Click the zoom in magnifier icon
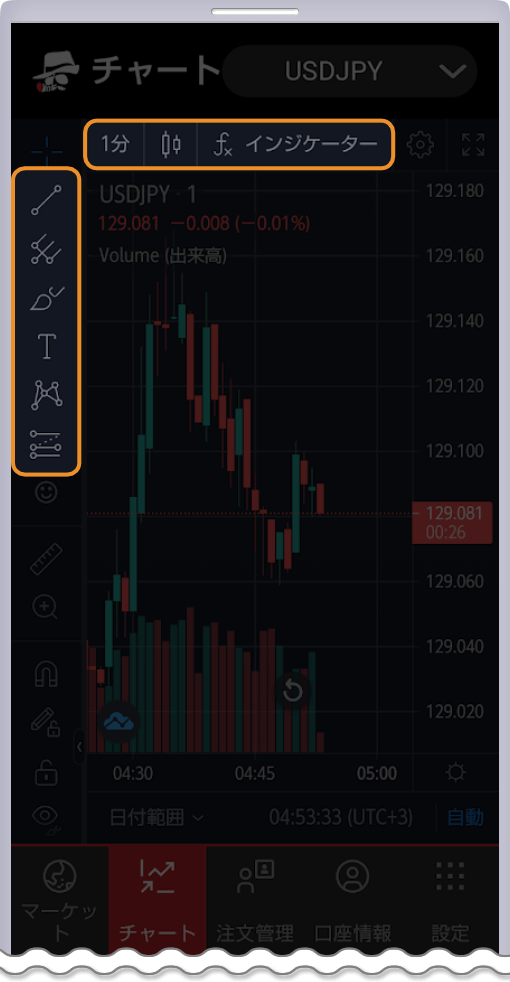The image size is (510, 982). 46,607
